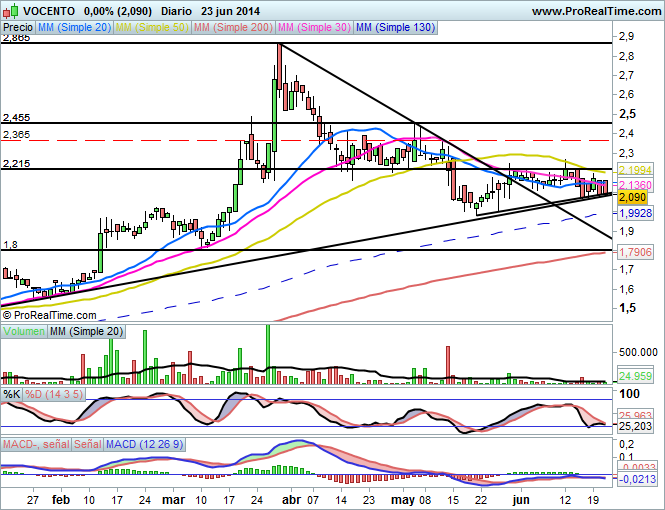Click the %K stochastic label
The image size is (665, 510).
coord(12,394)
